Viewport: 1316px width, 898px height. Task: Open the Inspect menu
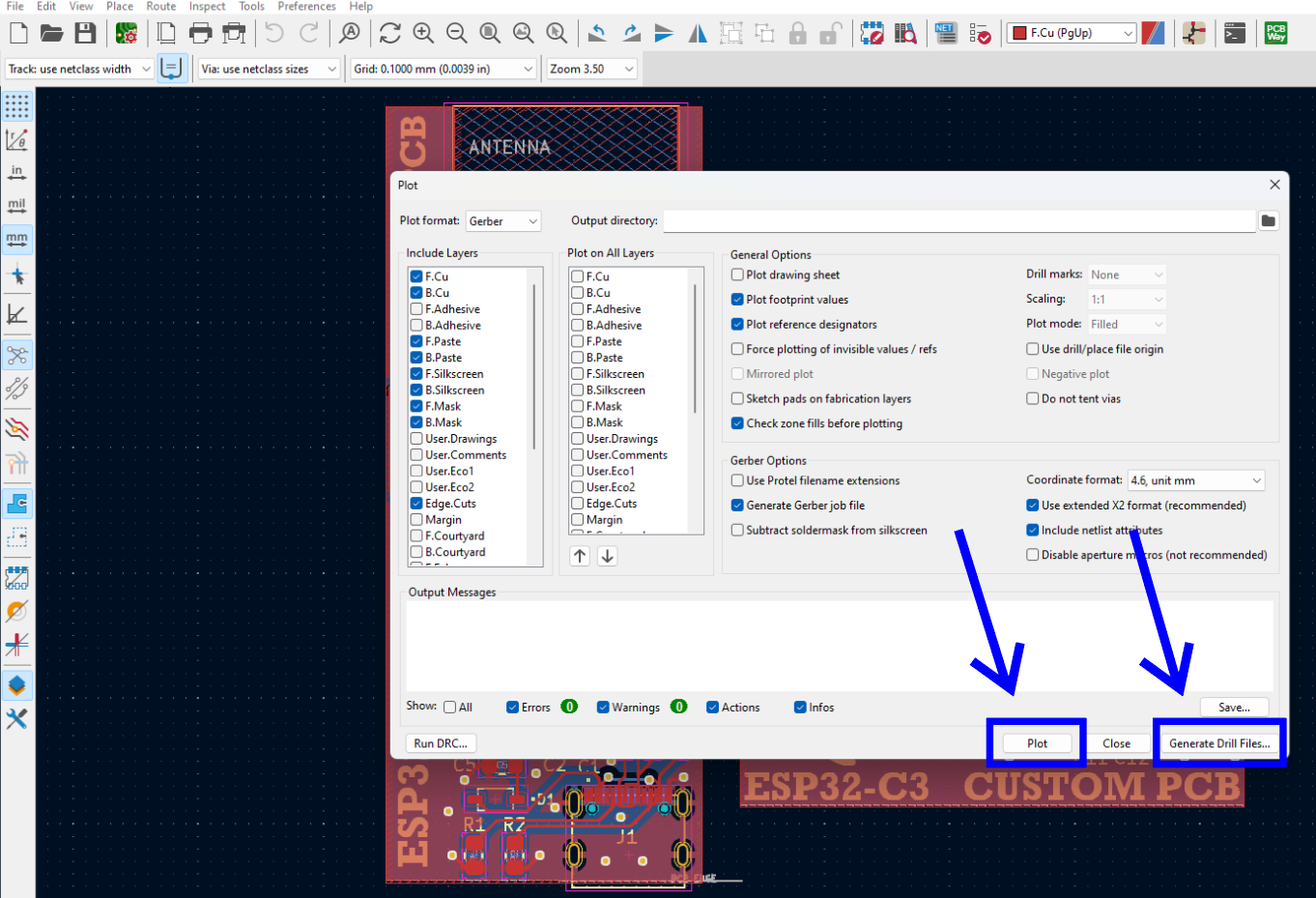207,6
